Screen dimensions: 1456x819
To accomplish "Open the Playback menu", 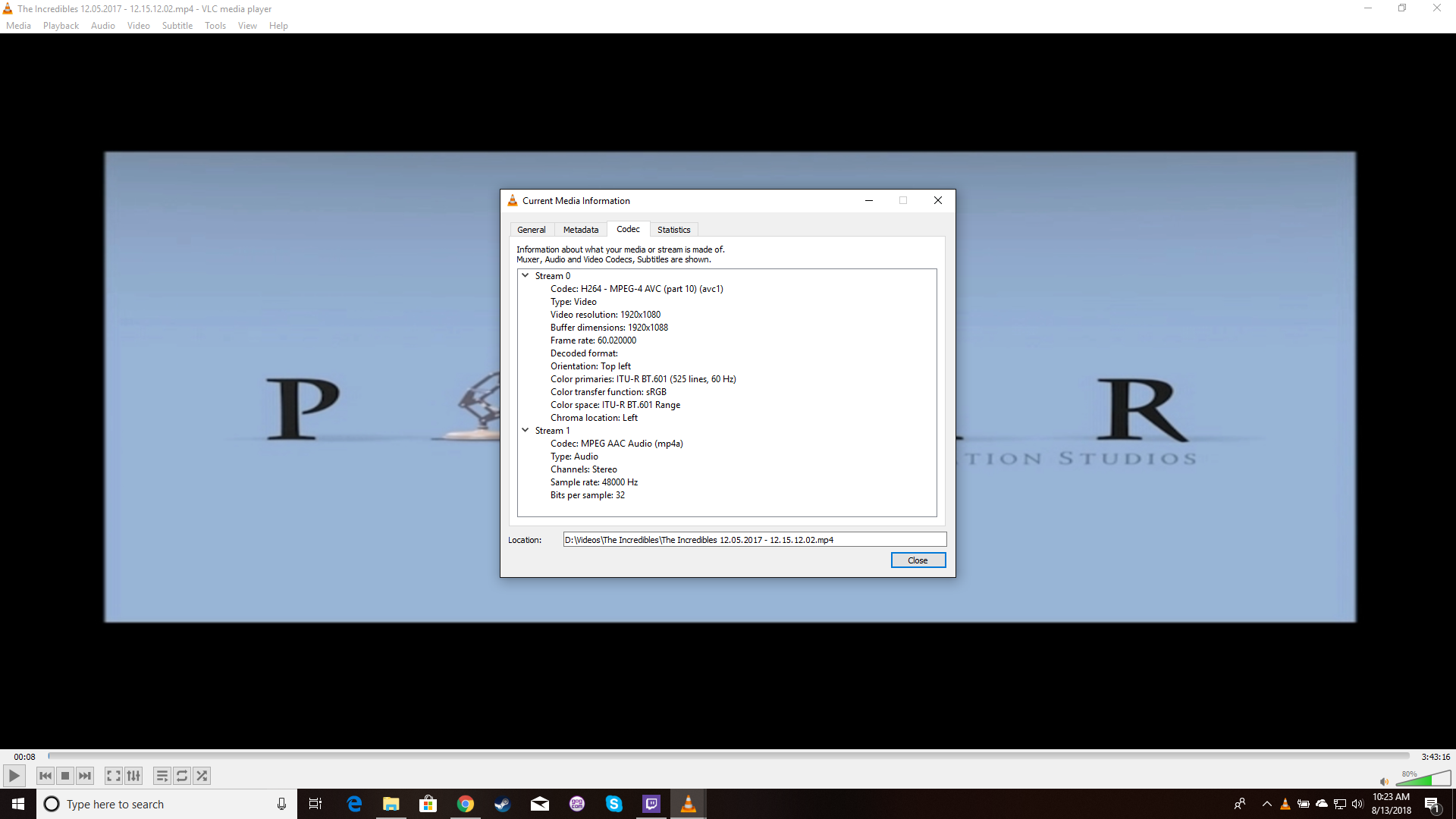I will click(61, 26).
